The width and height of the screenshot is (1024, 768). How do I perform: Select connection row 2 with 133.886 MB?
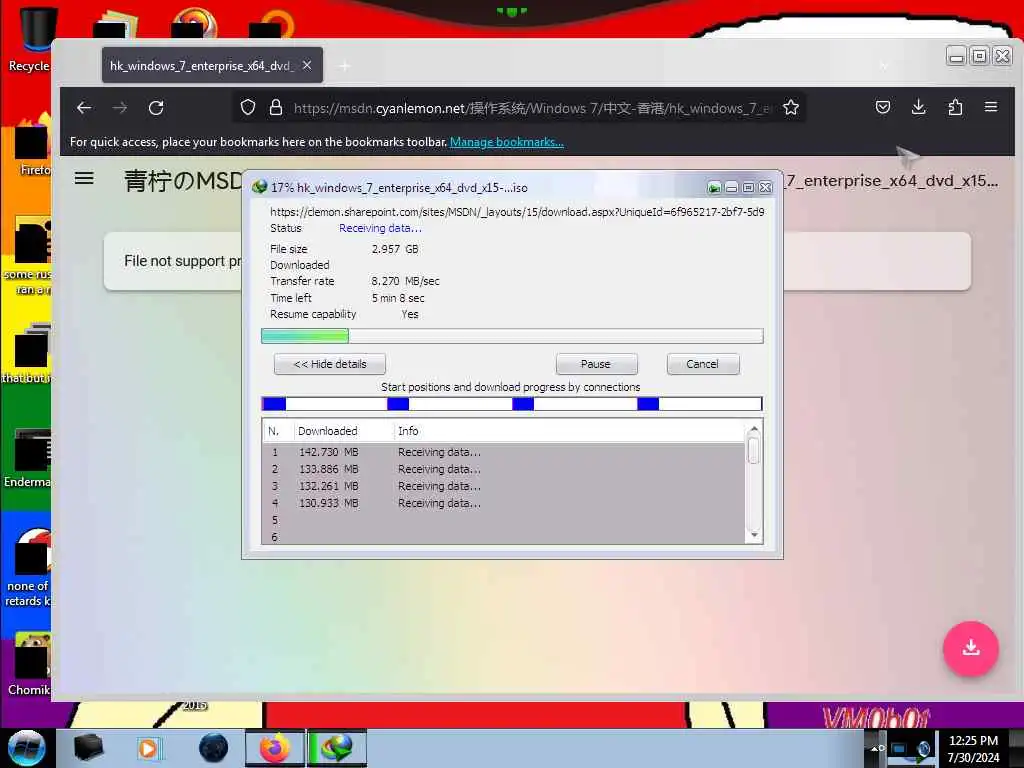(503, 469)
